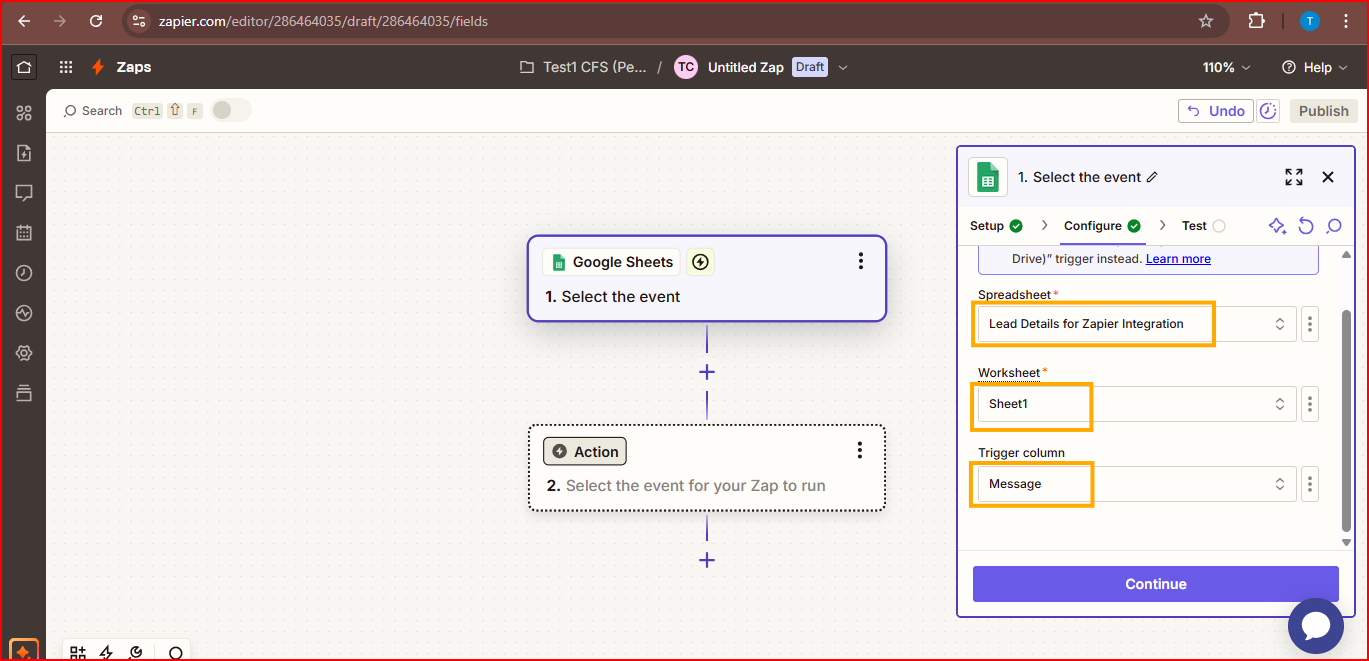Open the calendar sidebar icon
1369x661 pixels.
[24, 233]
